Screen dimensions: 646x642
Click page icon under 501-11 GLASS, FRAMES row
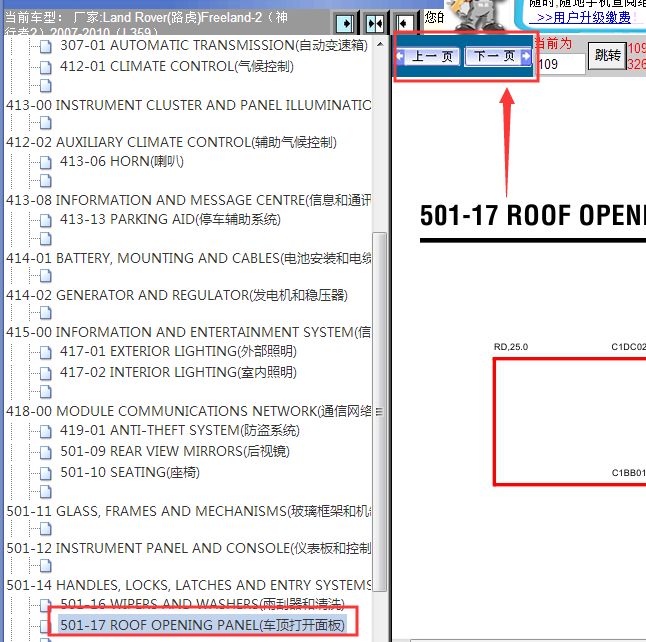point(46,529)
